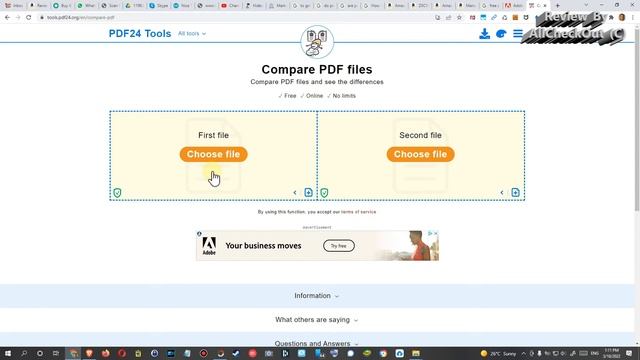This screenshot has height=360, width=640.
Task: Switch to the WhatsApp browser tab
Action: pyautogui.click(x=87, y=6)
